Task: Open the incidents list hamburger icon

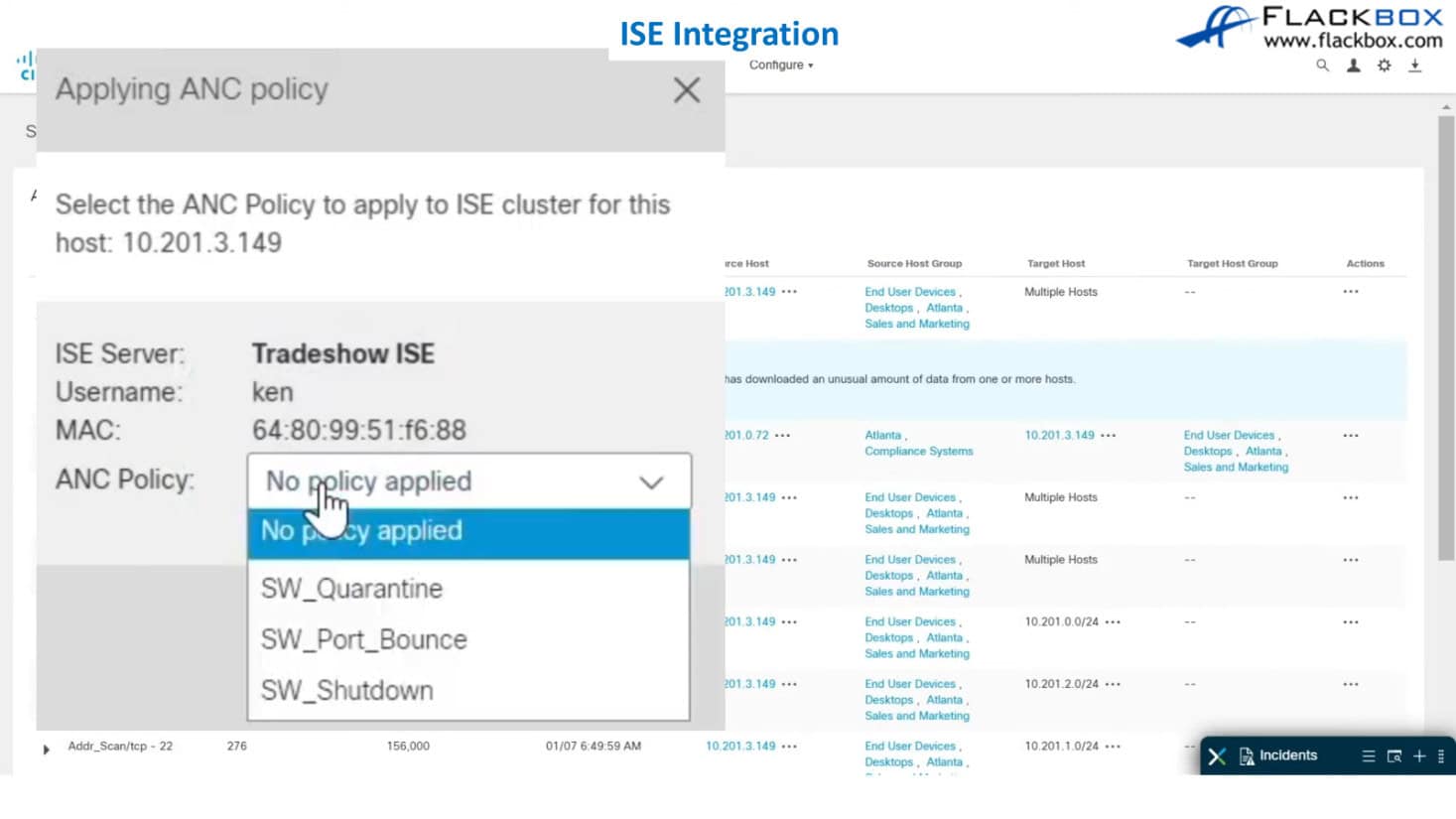Action: pos(1369,756)
